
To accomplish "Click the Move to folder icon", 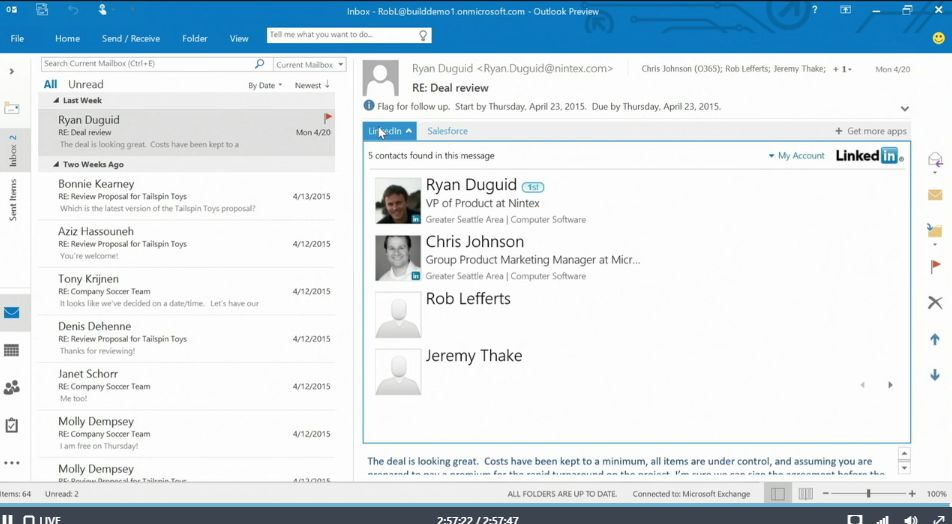I will pyautogui.click(x=935, y=230).
